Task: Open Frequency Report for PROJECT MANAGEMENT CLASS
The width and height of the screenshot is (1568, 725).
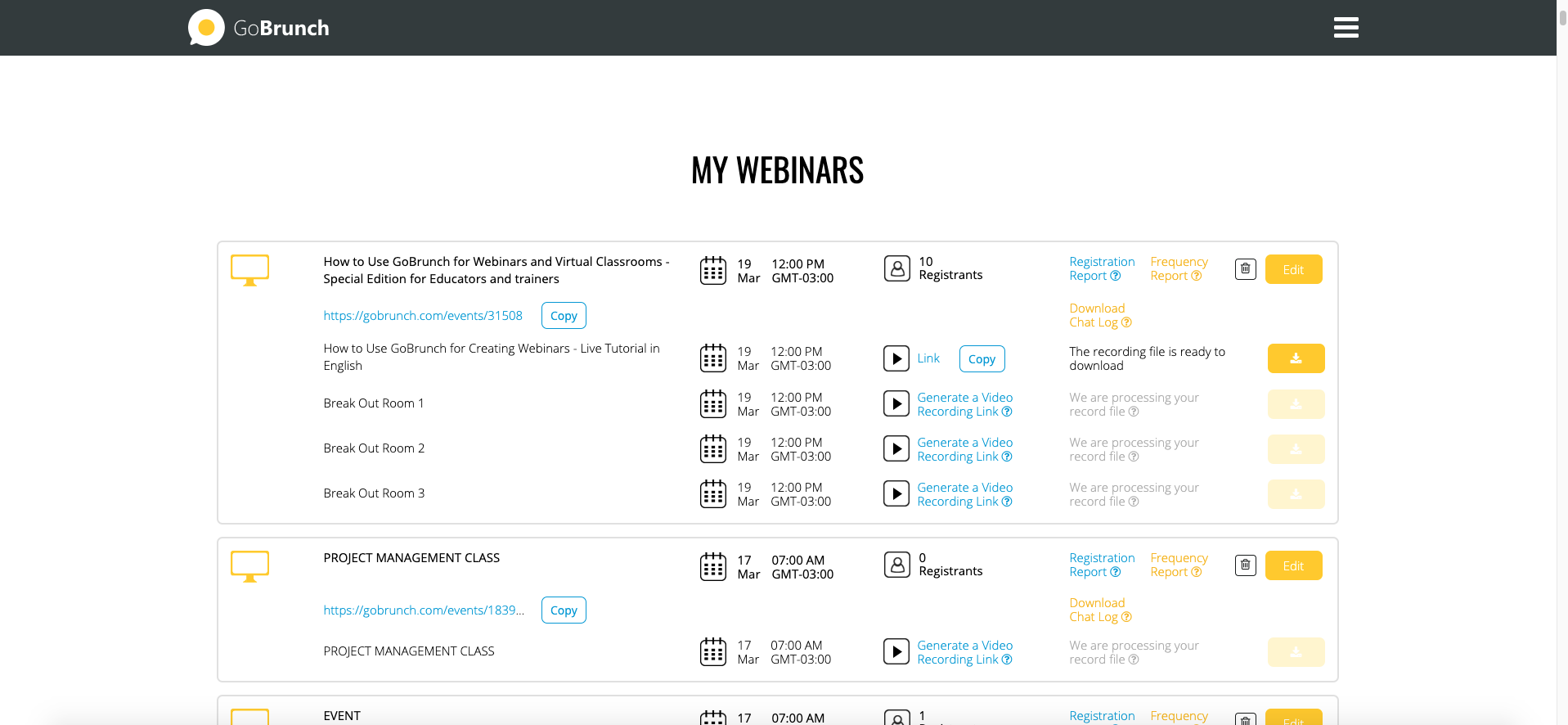Action: [x=1179, y=565]
